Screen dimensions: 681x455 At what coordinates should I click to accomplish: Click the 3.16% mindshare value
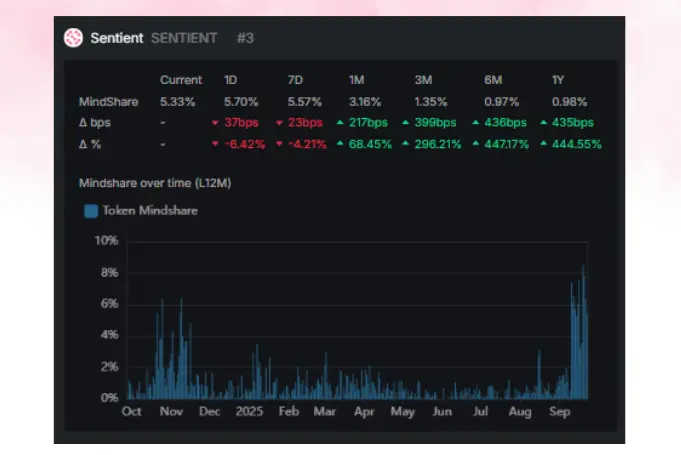[x=365, y=102]
